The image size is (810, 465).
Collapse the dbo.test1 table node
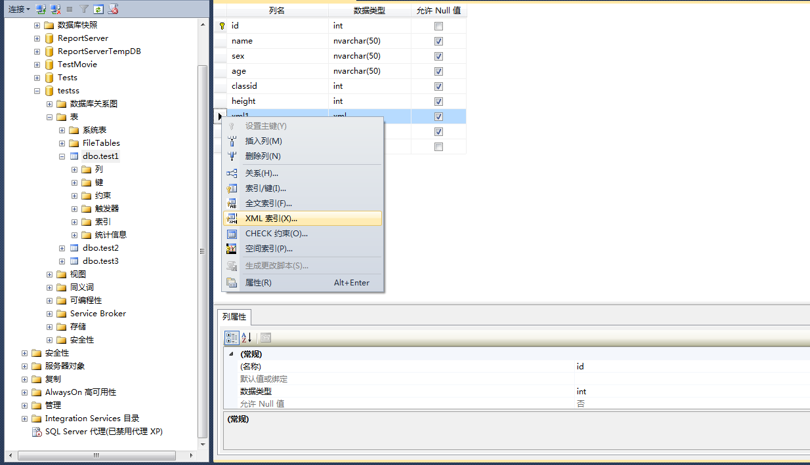(62, 156)
